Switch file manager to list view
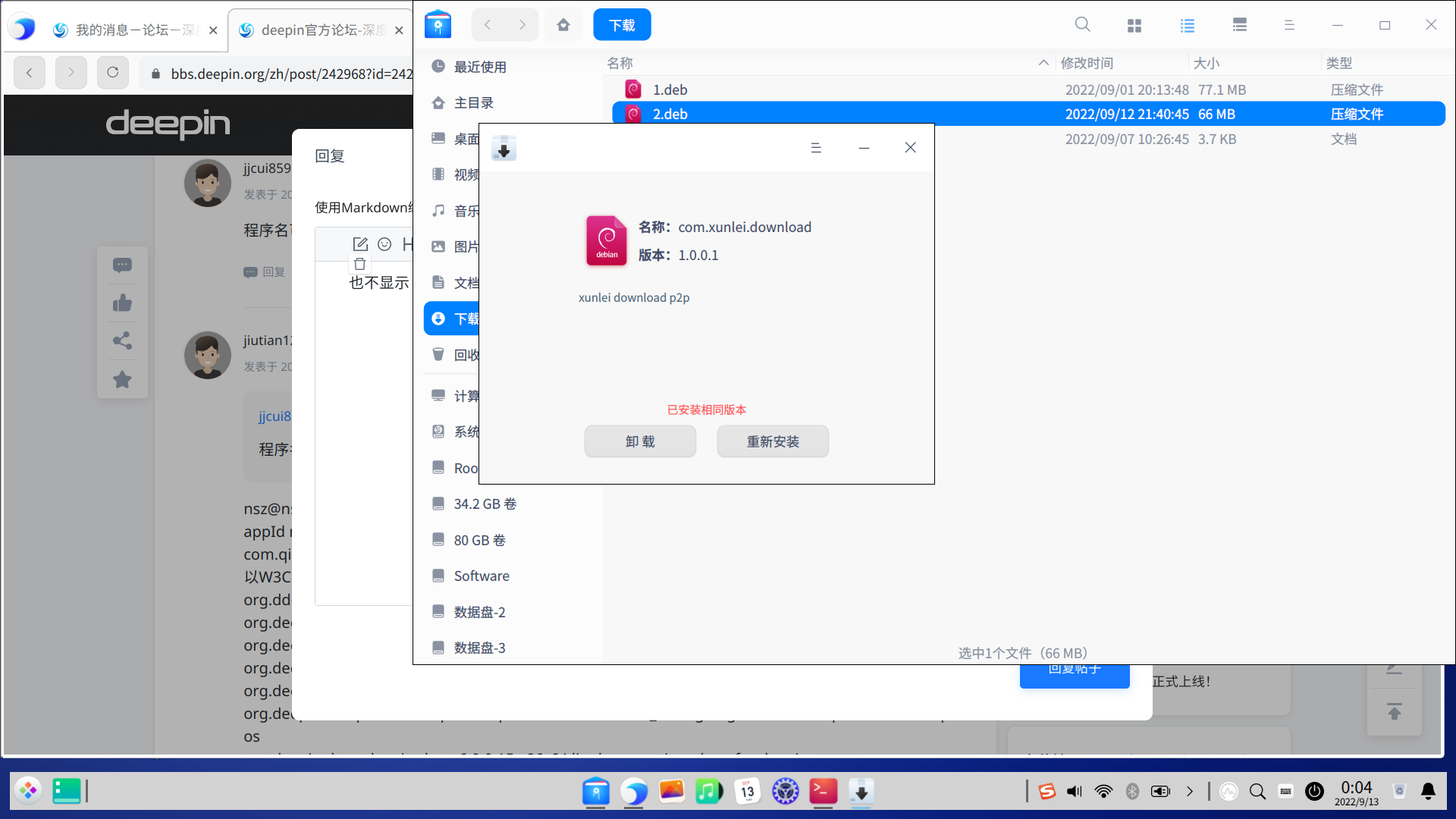 pyautogui.click(x=1188, y=26)
